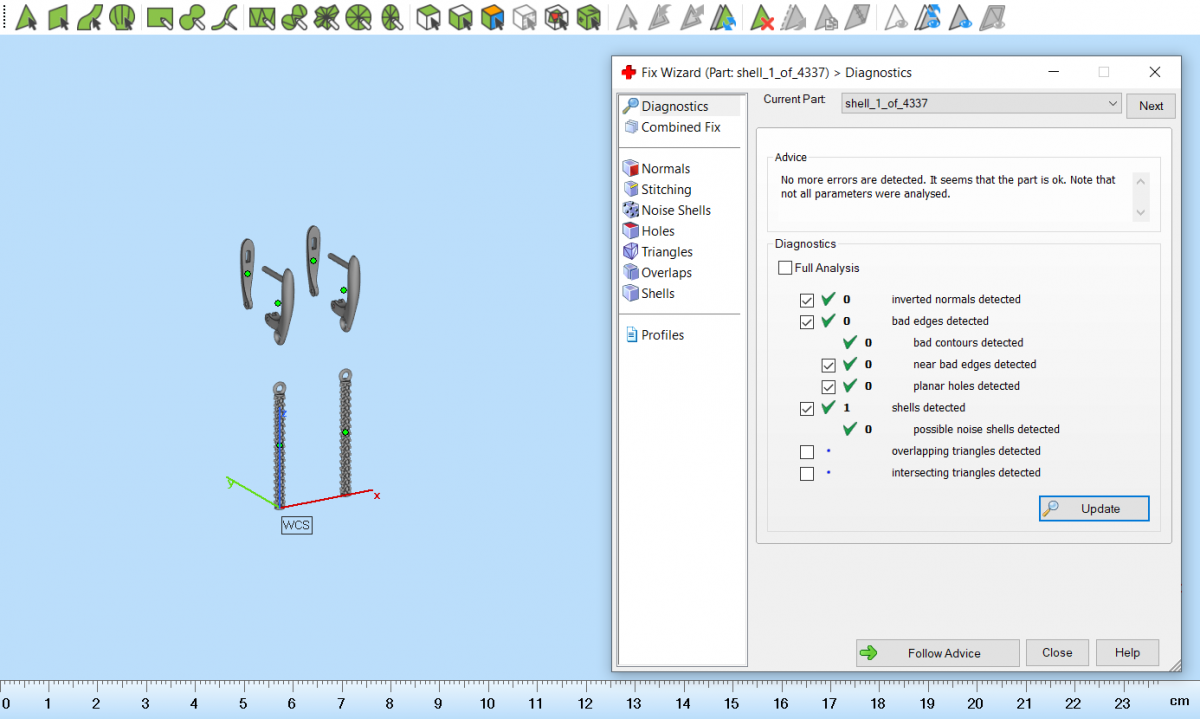Click the orange and blue cube icon
The width and height of the screenshot is (1200, 719).
click(491, 17)
